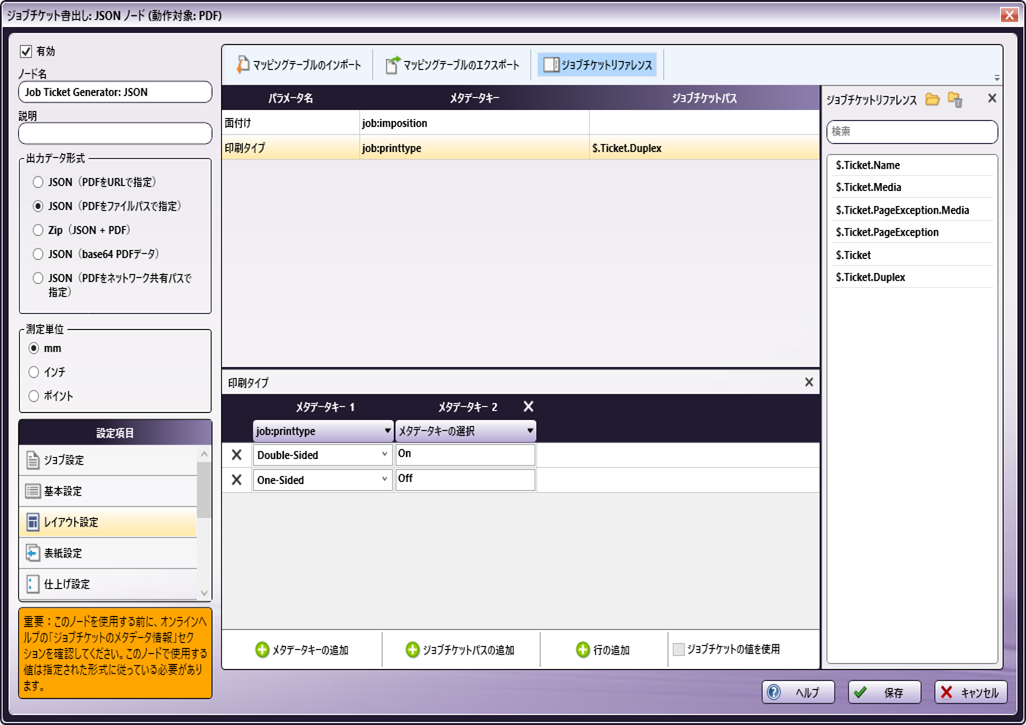Viewport: 1026px width, 725px height.
Task: Click the red X cancel icon
Action: pyautogui.click(x=946, y=692)
